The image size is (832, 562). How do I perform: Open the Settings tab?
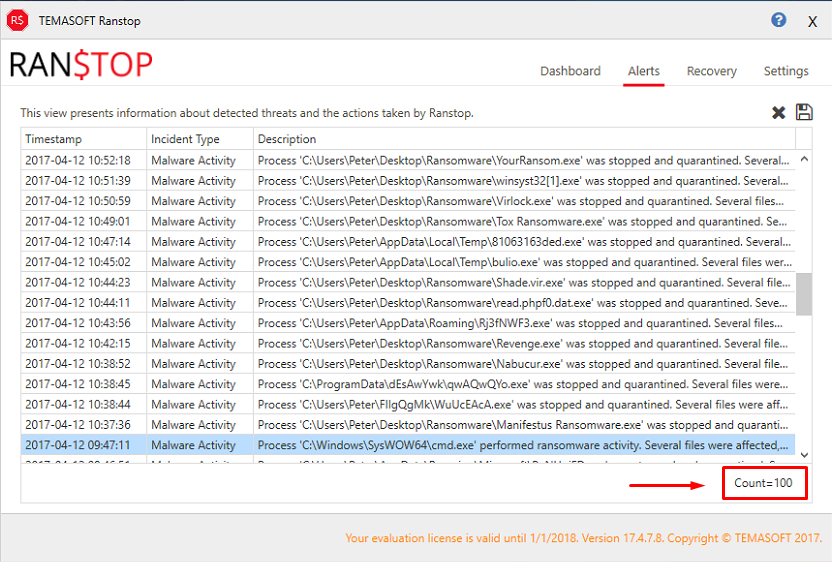pyautogui.click(x=786, y=71)
